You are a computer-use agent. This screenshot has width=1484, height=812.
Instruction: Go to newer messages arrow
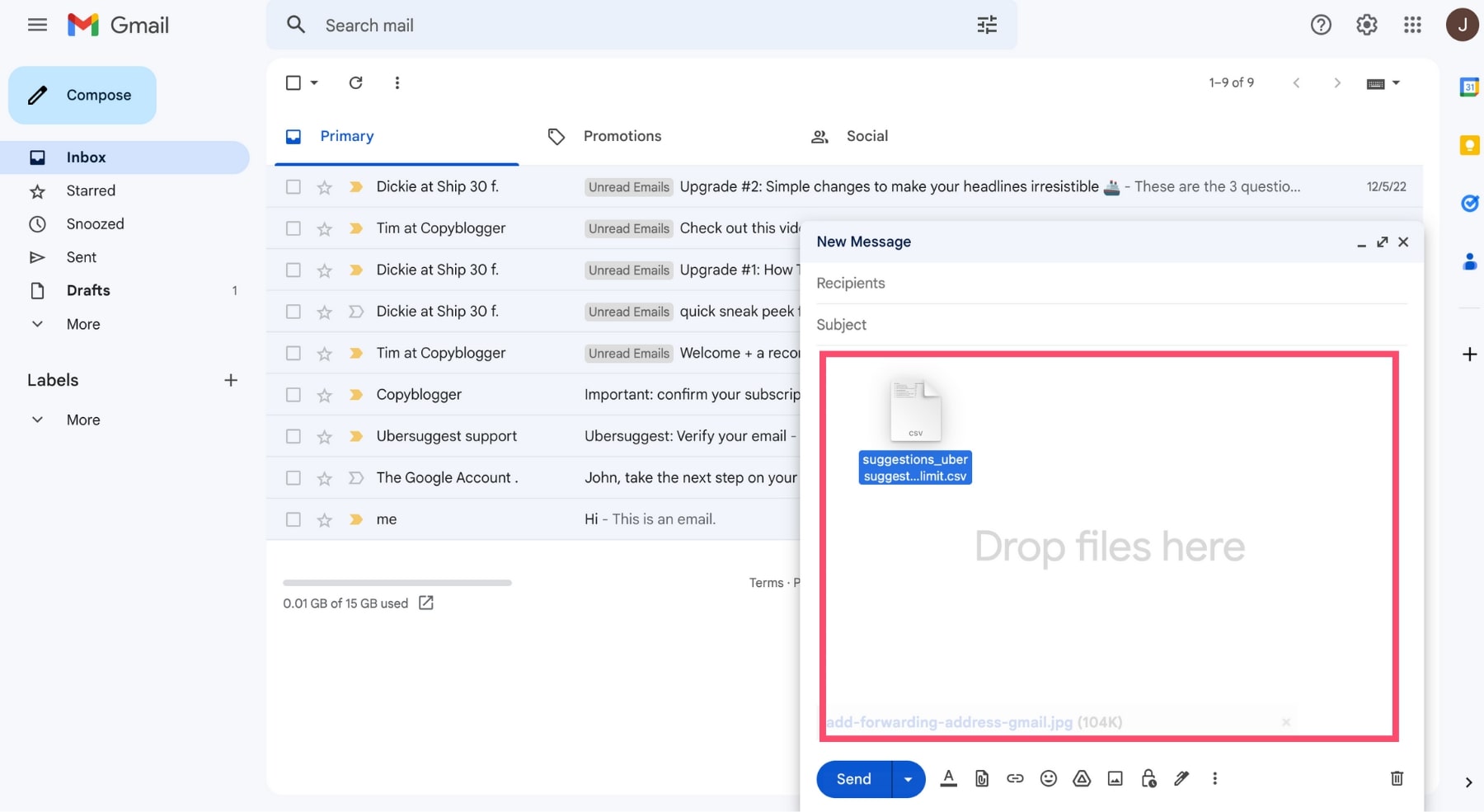[1296, 82]
